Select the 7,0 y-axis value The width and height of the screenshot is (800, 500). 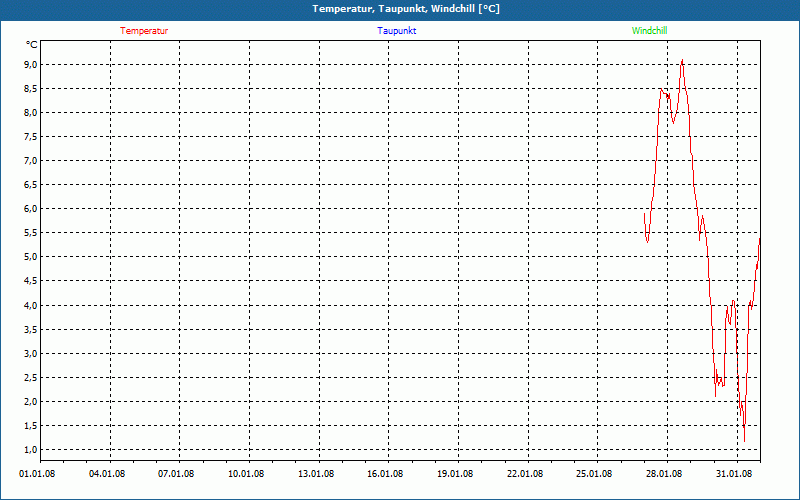click(31, 160)
